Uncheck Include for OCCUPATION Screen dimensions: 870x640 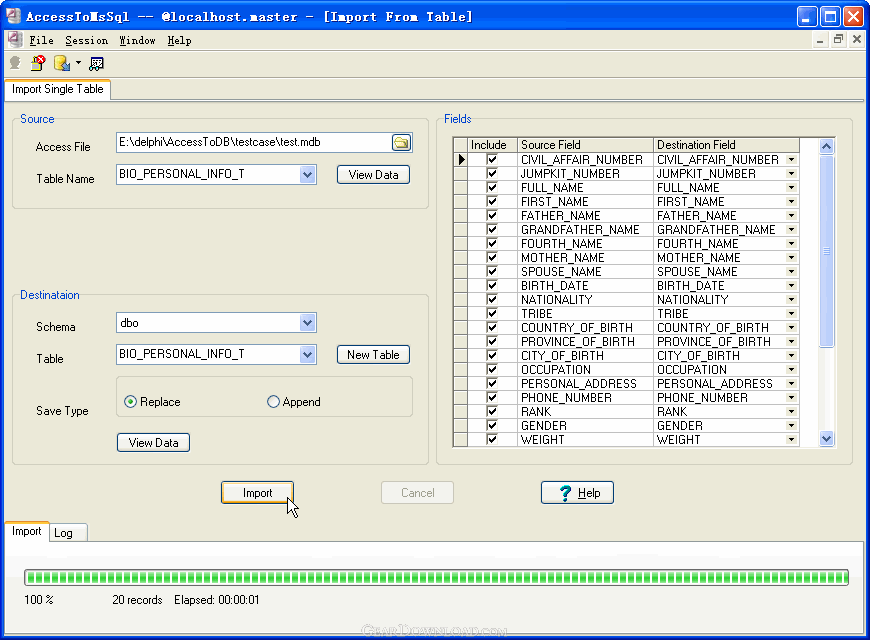(492, 370)
